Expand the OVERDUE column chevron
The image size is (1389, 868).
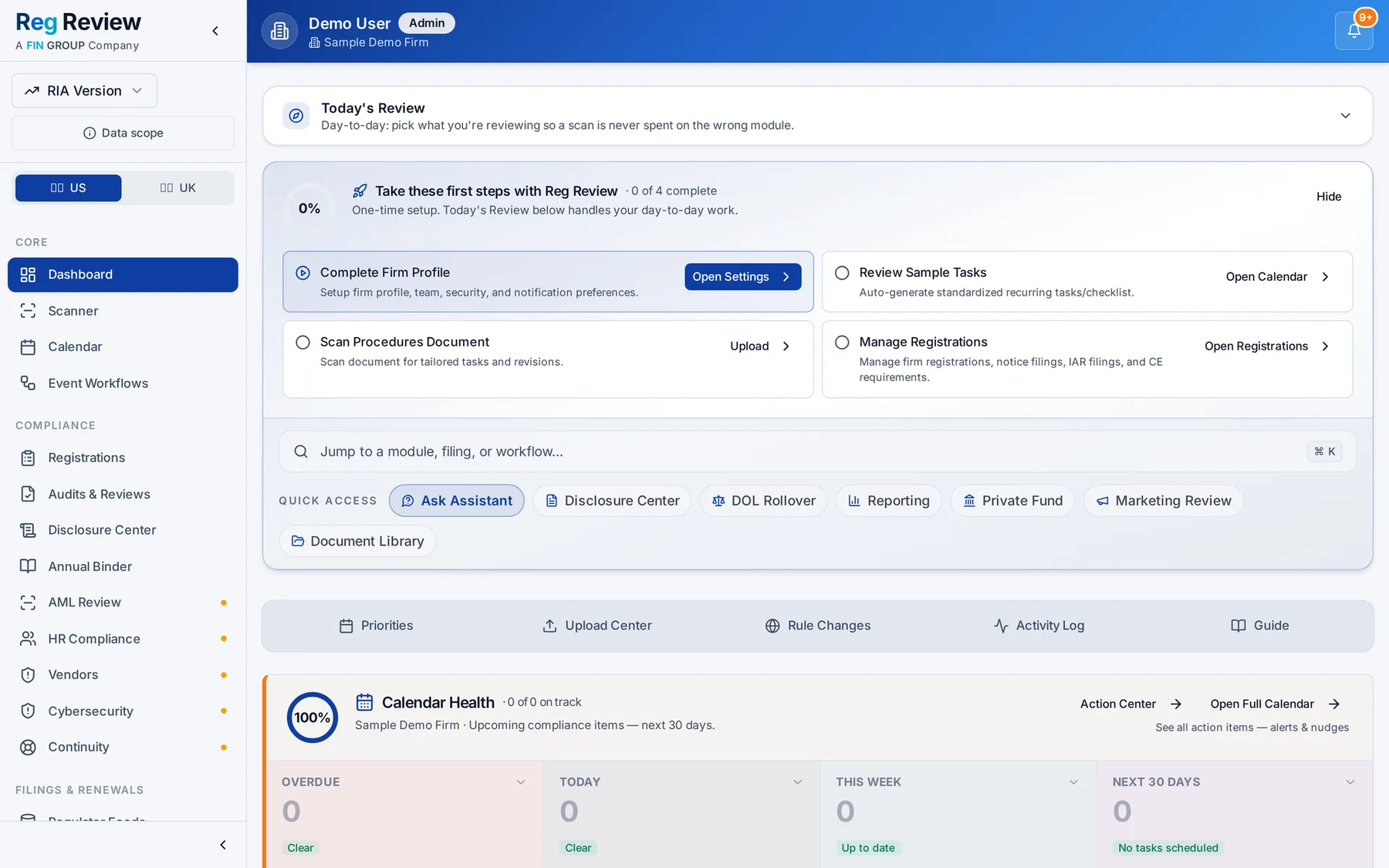coord(521,782)
